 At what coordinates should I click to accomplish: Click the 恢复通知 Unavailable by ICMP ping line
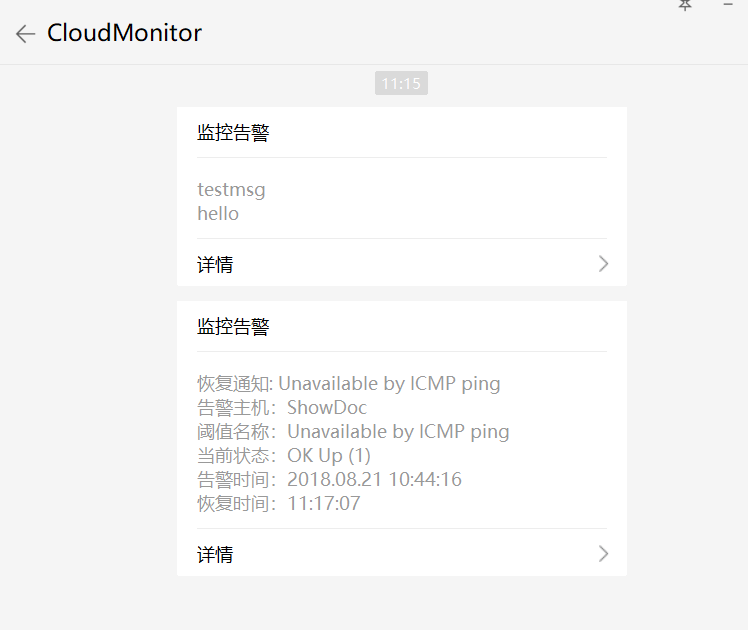(349, 383)
